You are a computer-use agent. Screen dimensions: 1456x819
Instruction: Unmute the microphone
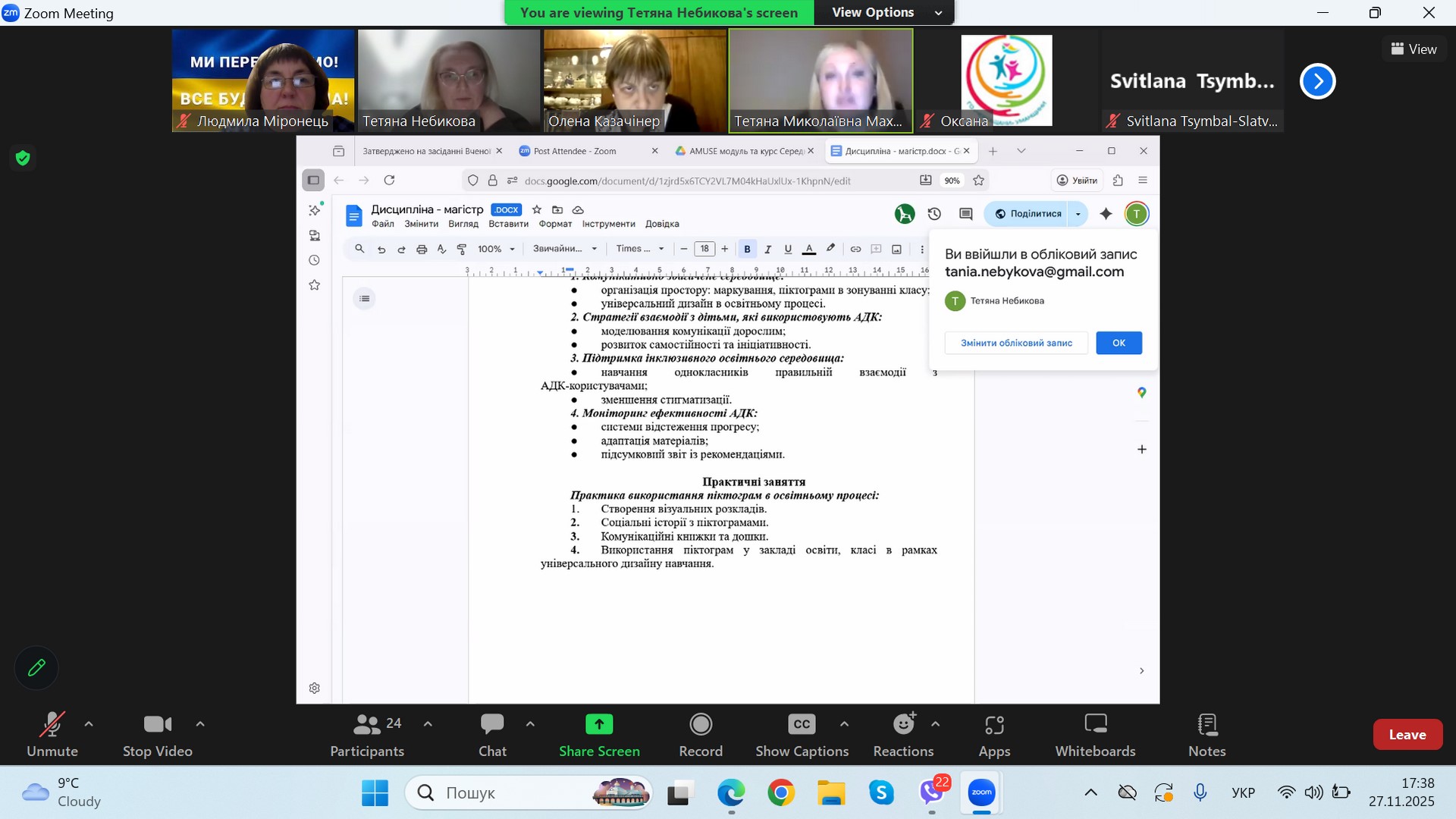coord(52,734)
